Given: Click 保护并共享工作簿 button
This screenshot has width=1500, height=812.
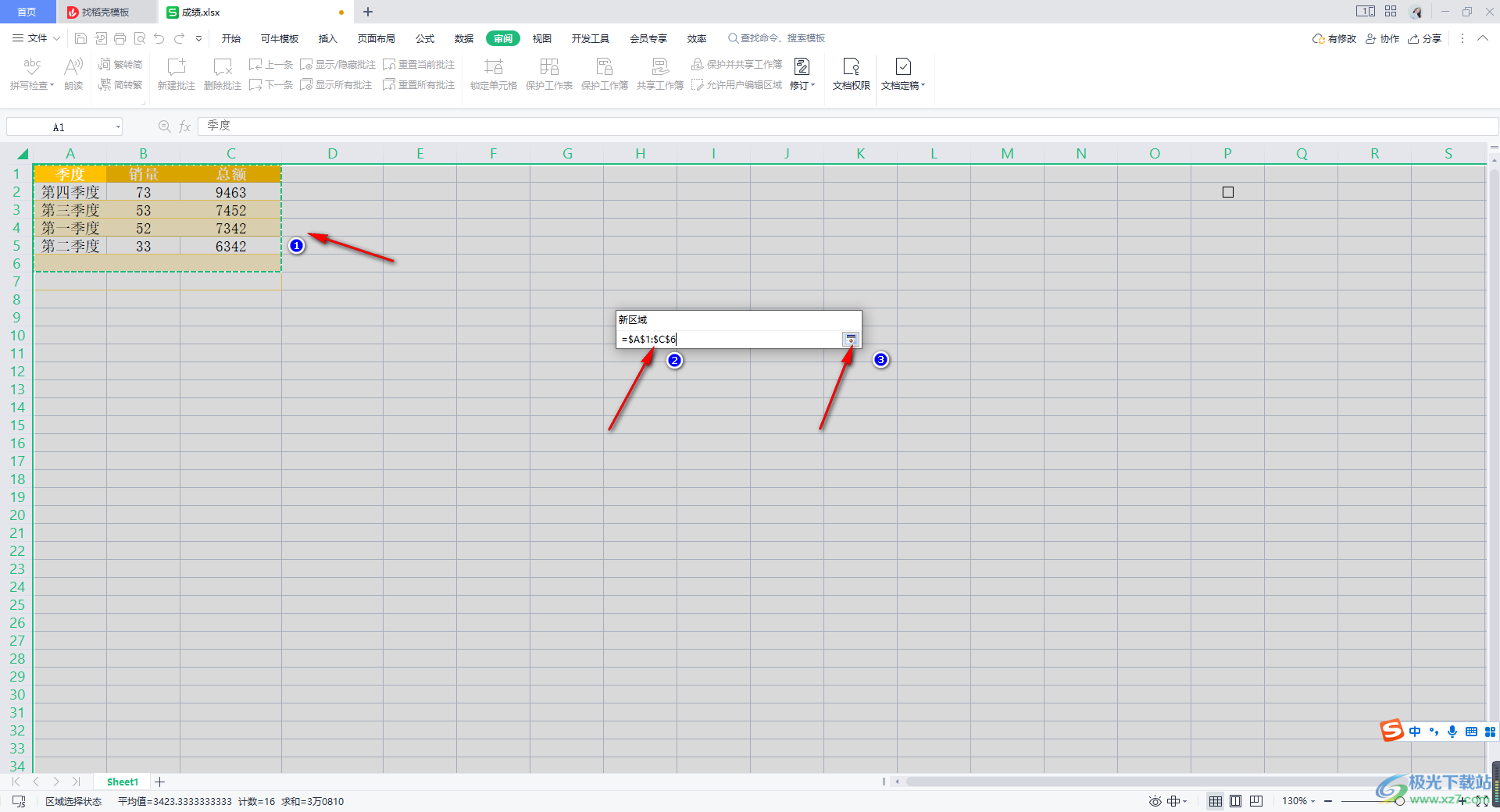Looking at the screenshot, I should pyautogui.click(x=737, y=64).
